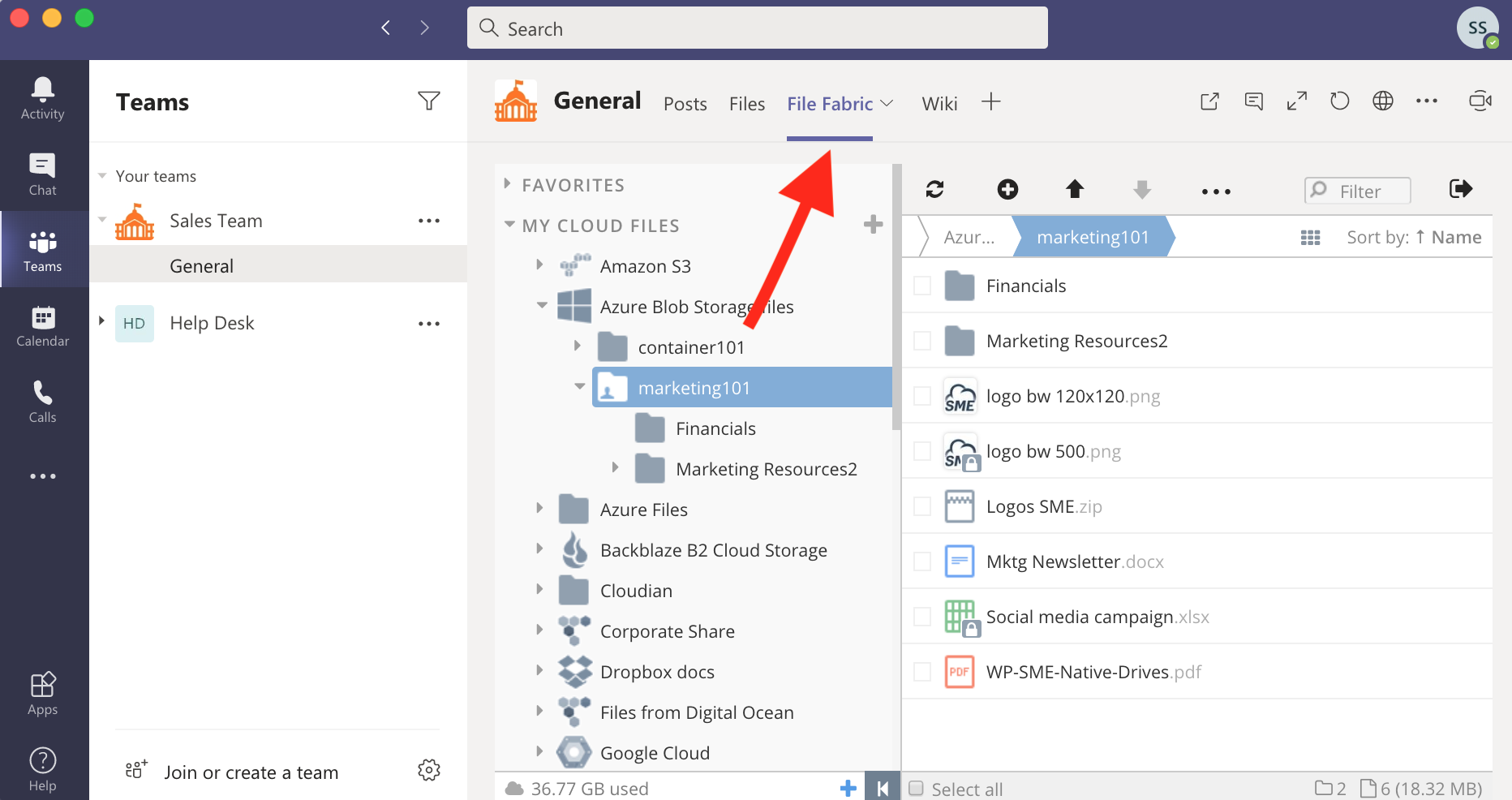Open the Wiki tab
Screen dimensions: 1512x800
pos(939,104)
